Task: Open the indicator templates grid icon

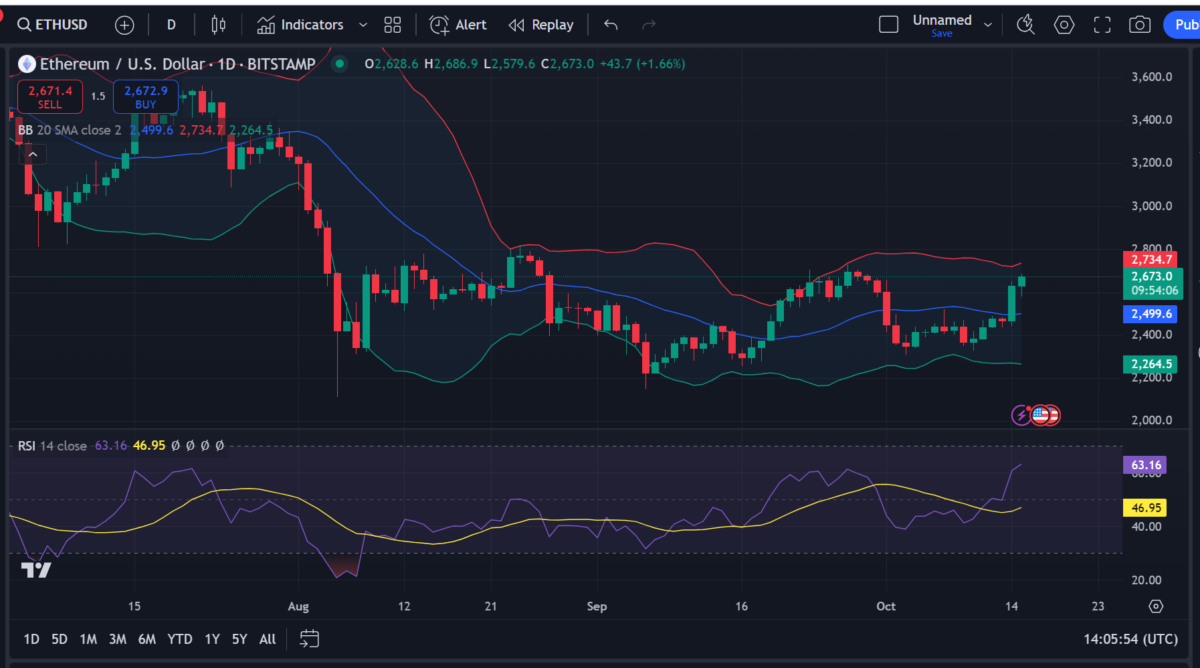Action: tap(392, 25)
